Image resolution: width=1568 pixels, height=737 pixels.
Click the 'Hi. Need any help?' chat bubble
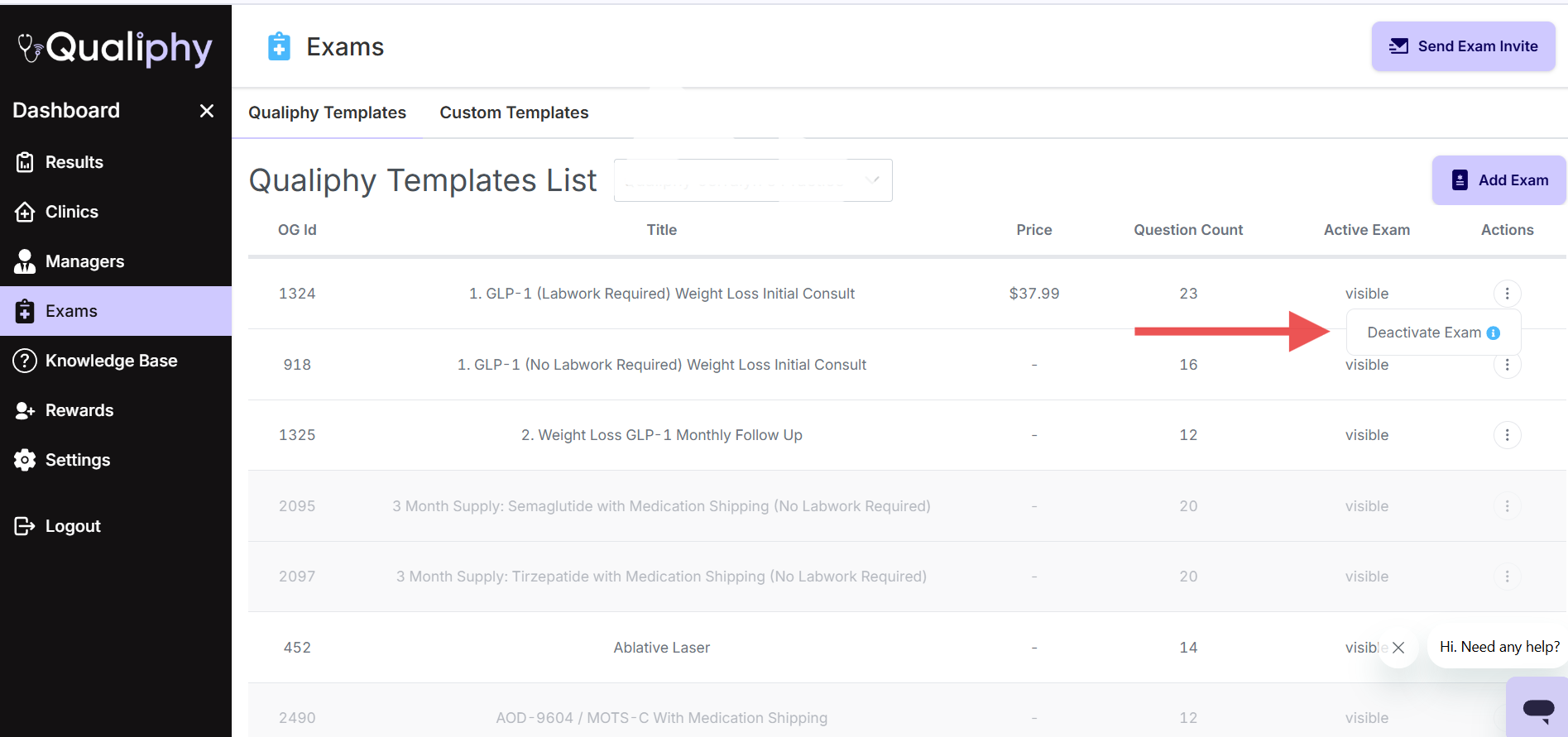point(1499,647)
